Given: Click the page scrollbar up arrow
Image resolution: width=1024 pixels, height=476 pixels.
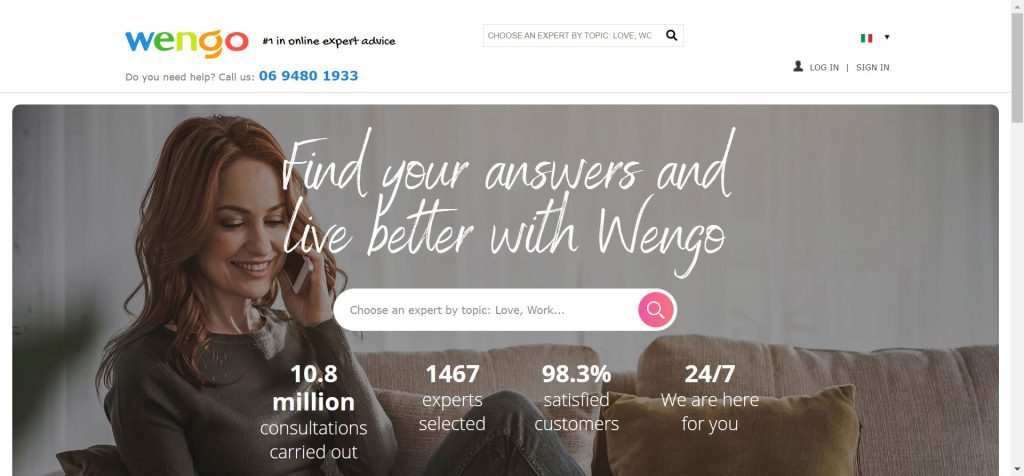Looking at the screenshot, I should (x=1017, y=6).
